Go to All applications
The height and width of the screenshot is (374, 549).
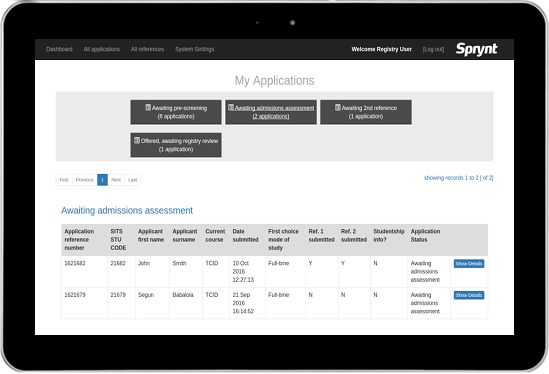click(102, 49)
